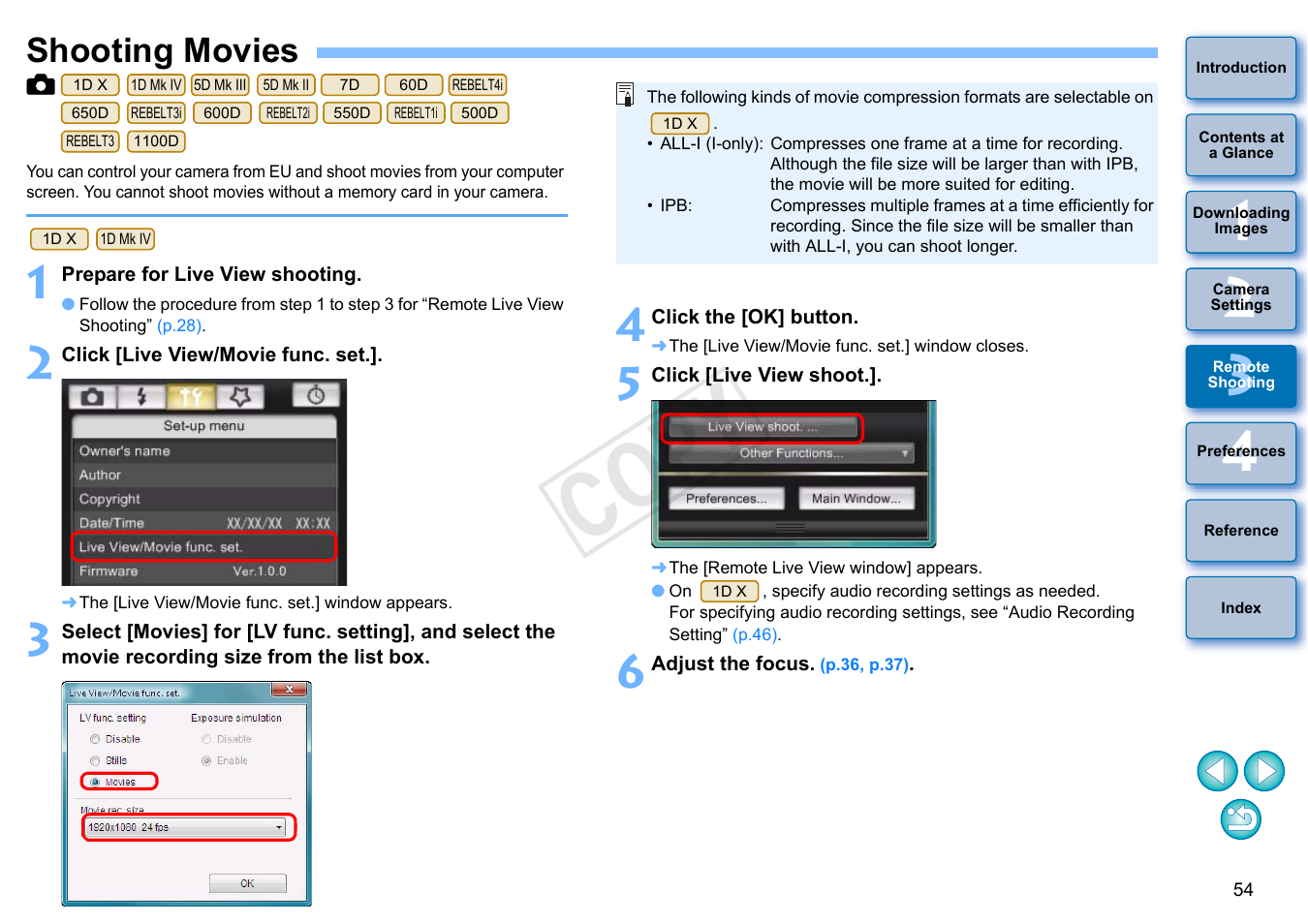
Task: Follow the p.36 focus link
Action: click(x=841, y=664)
